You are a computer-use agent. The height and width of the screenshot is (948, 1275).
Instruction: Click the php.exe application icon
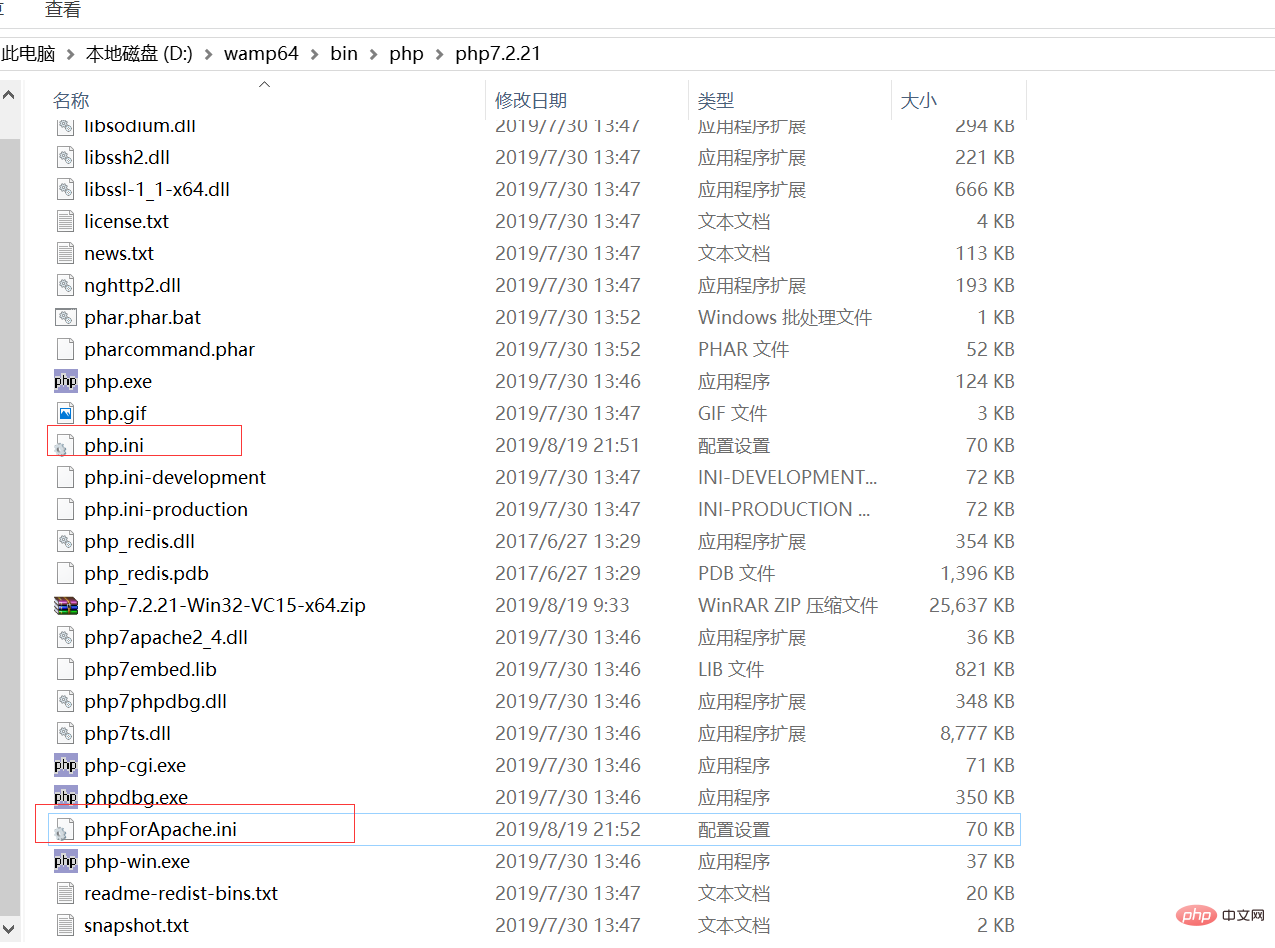[x=66, y=381]
